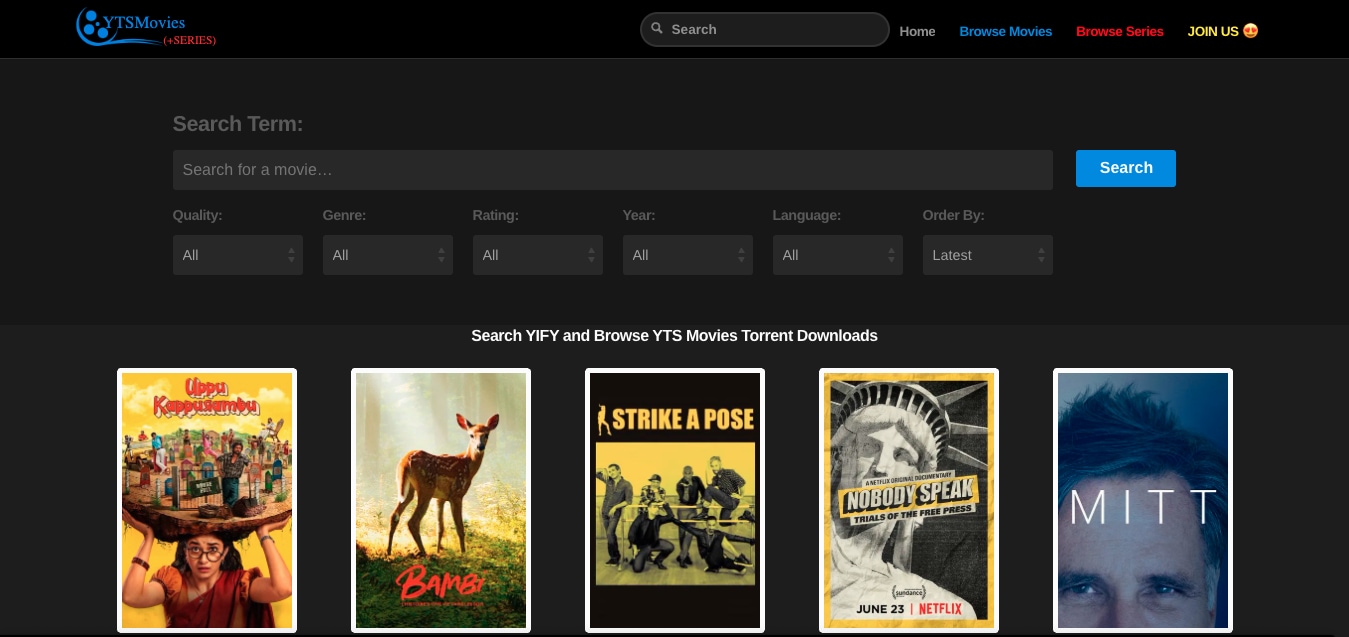
Task: Open Browse Series in the header
Action: (1120, 31)
